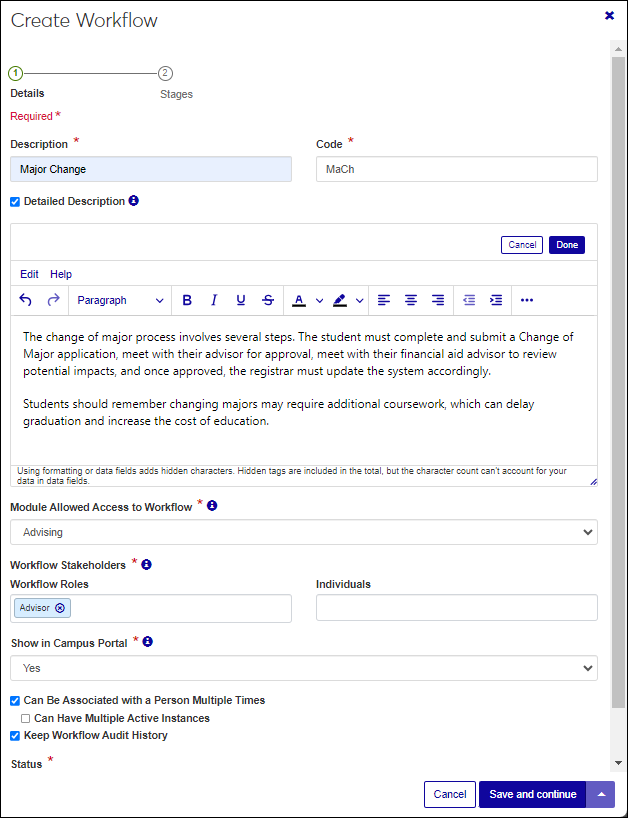
Task: Click the Save and continue button
Action: pyautogui.click(x=532, y=794)
